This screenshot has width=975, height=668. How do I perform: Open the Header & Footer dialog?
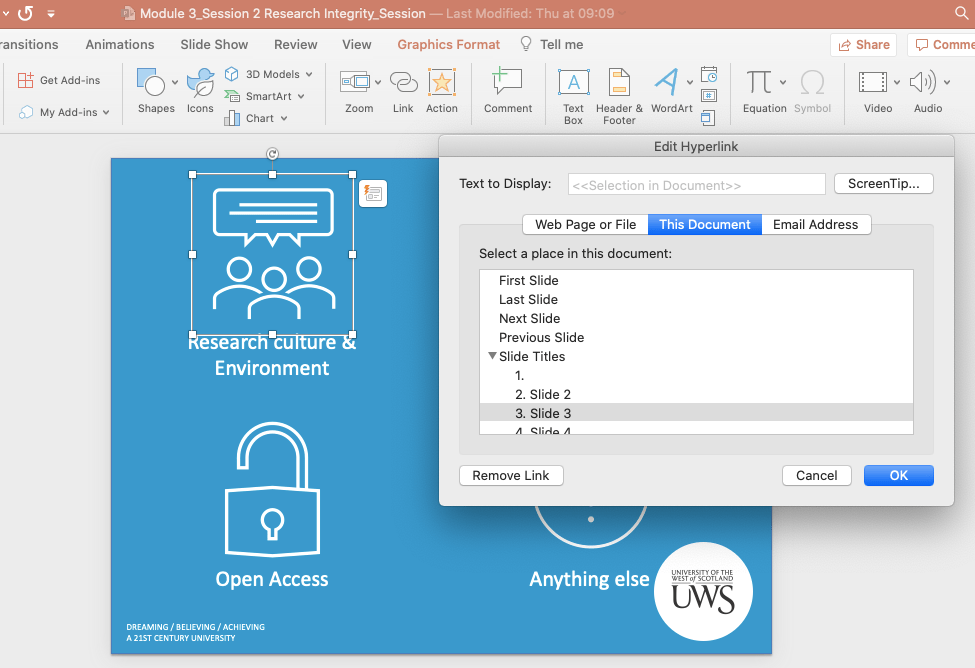[618, 92]
